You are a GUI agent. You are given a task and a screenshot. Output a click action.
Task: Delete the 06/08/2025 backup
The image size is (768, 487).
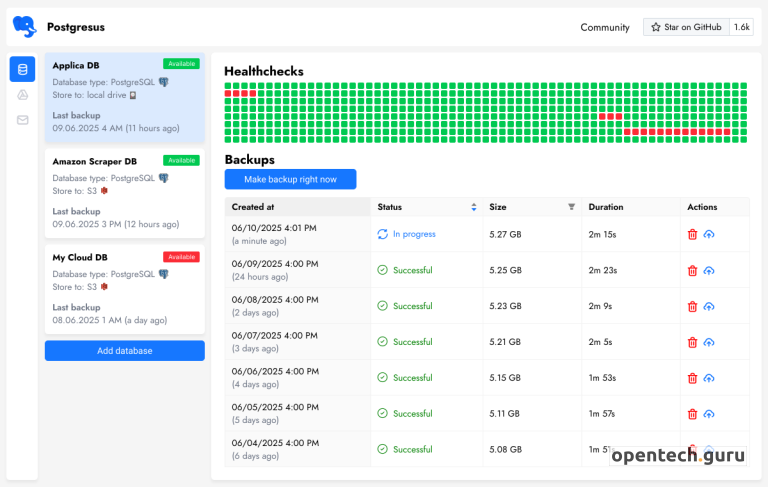click(x=692, y=306)
